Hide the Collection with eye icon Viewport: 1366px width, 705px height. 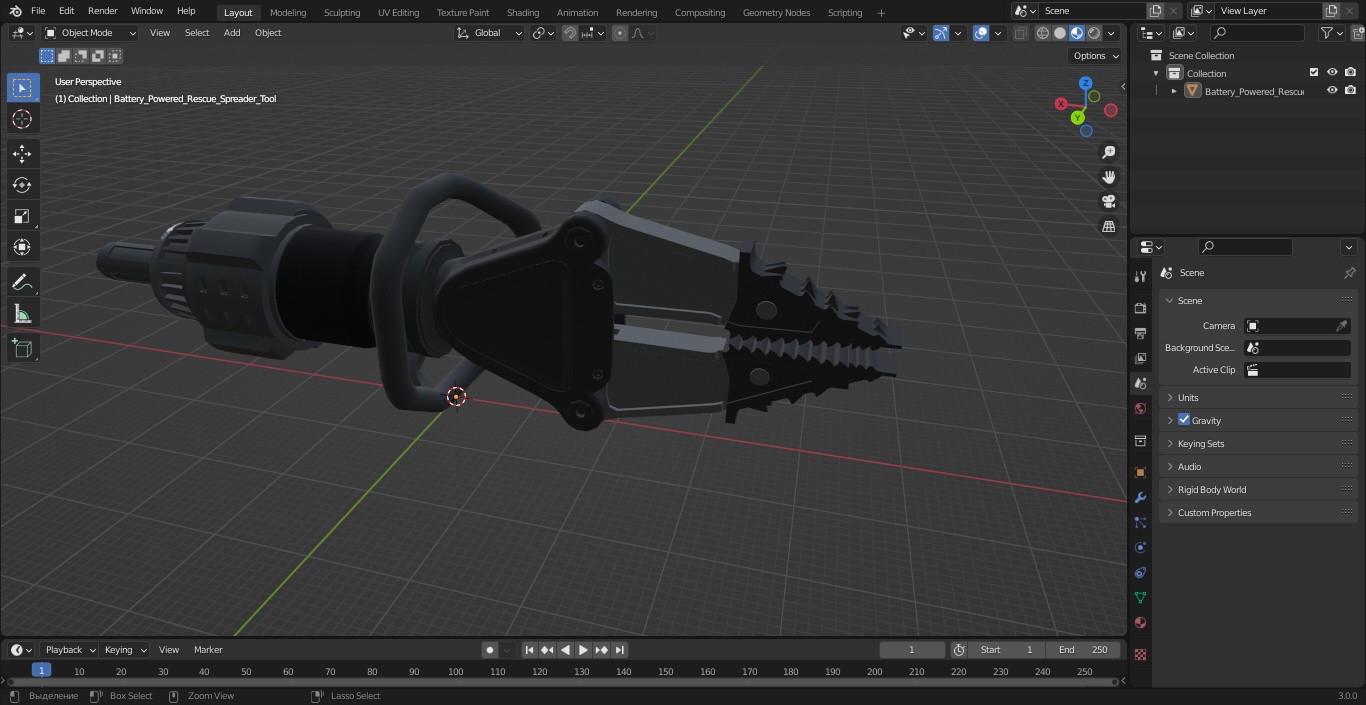1332,73
